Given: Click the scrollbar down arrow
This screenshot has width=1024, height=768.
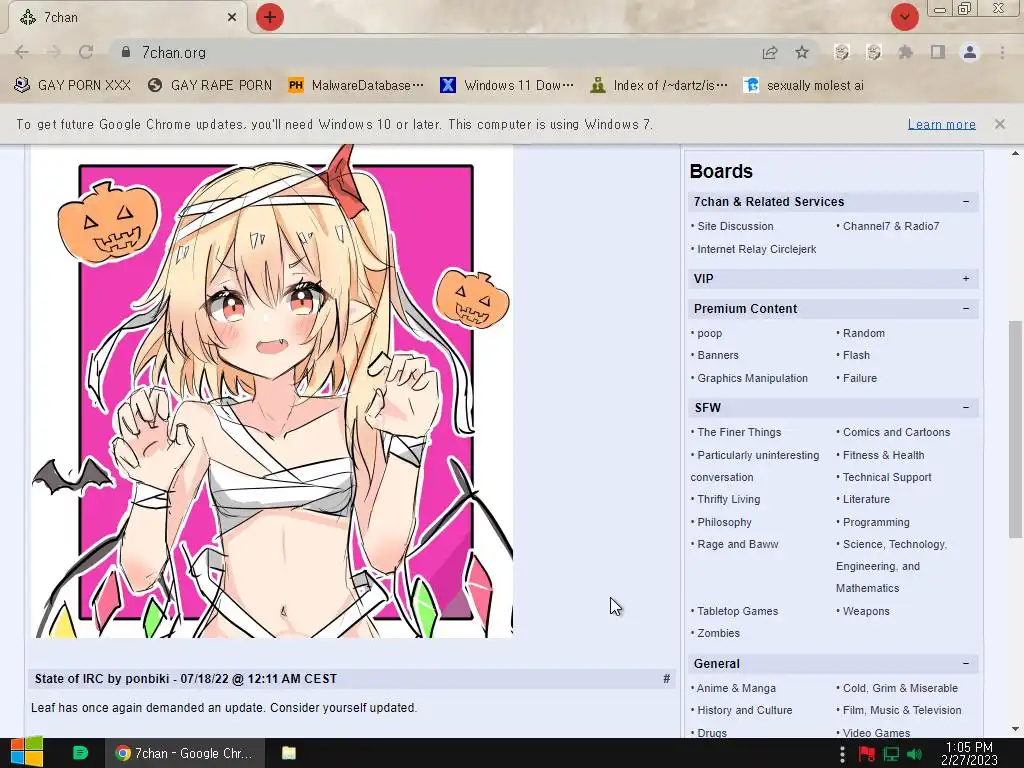Looking at the screenshot, I should coord(1016,729).
